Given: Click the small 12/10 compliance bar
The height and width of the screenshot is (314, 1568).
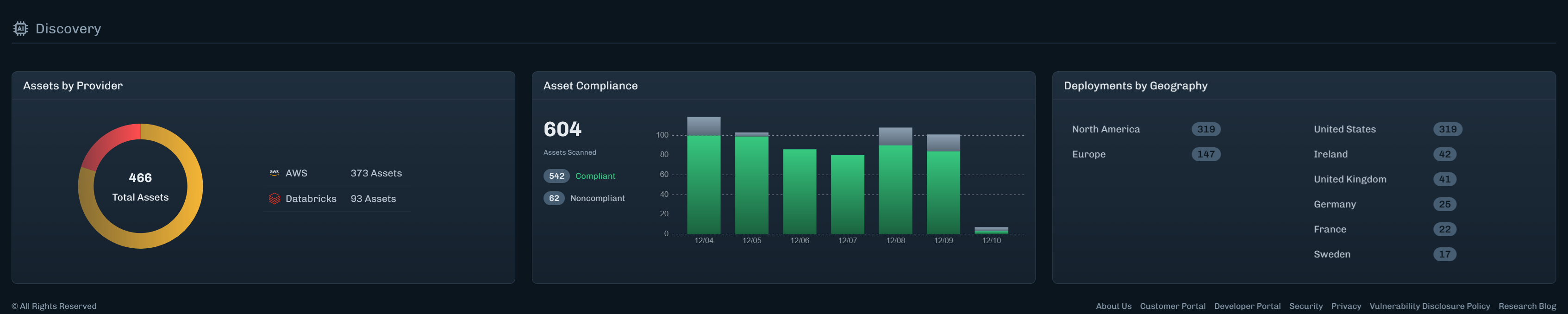Looking at the screenshot, I should [x=991, y=231].
